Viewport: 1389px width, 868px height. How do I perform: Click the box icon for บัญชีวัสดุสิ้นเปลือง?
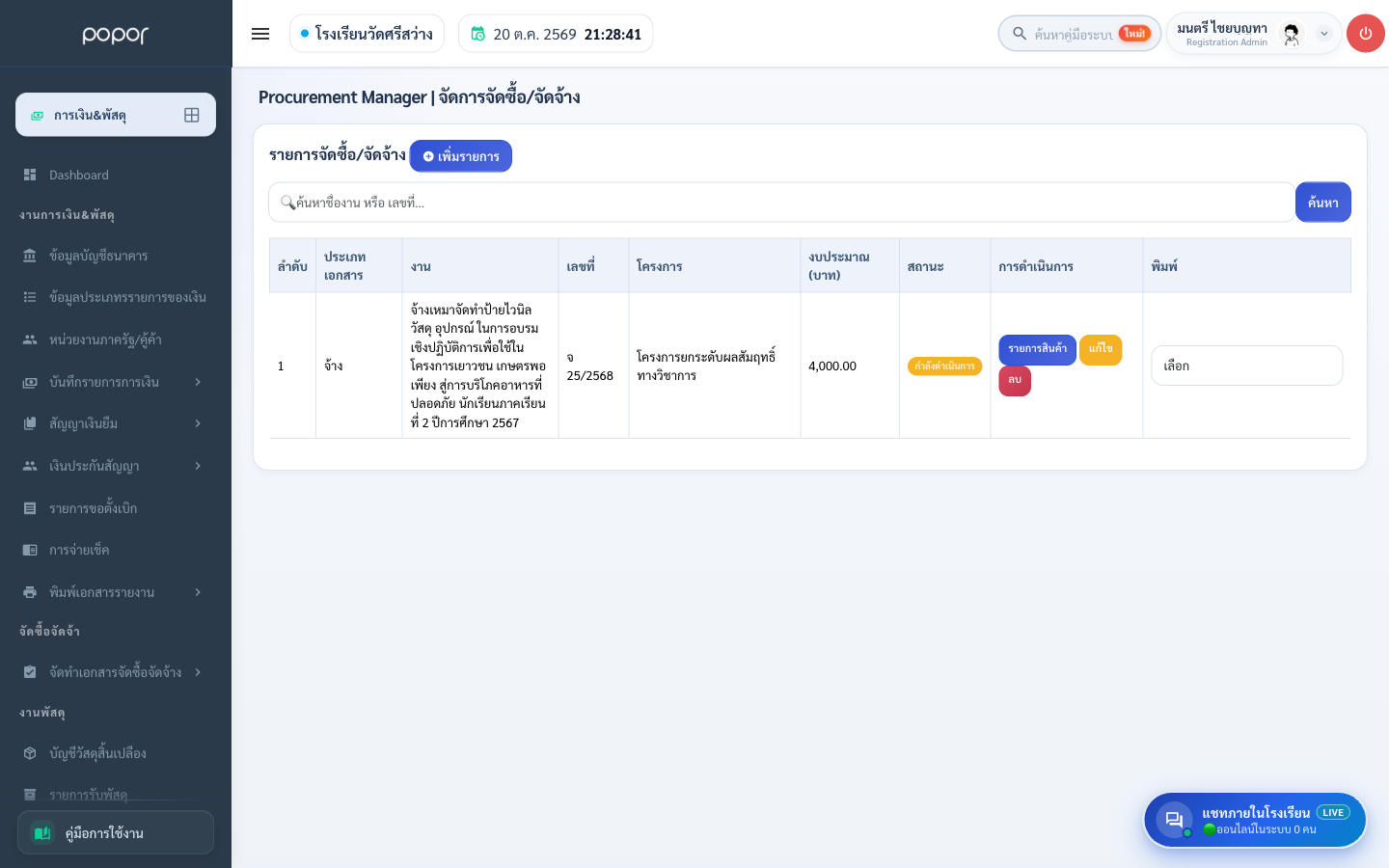coord(30,753)
